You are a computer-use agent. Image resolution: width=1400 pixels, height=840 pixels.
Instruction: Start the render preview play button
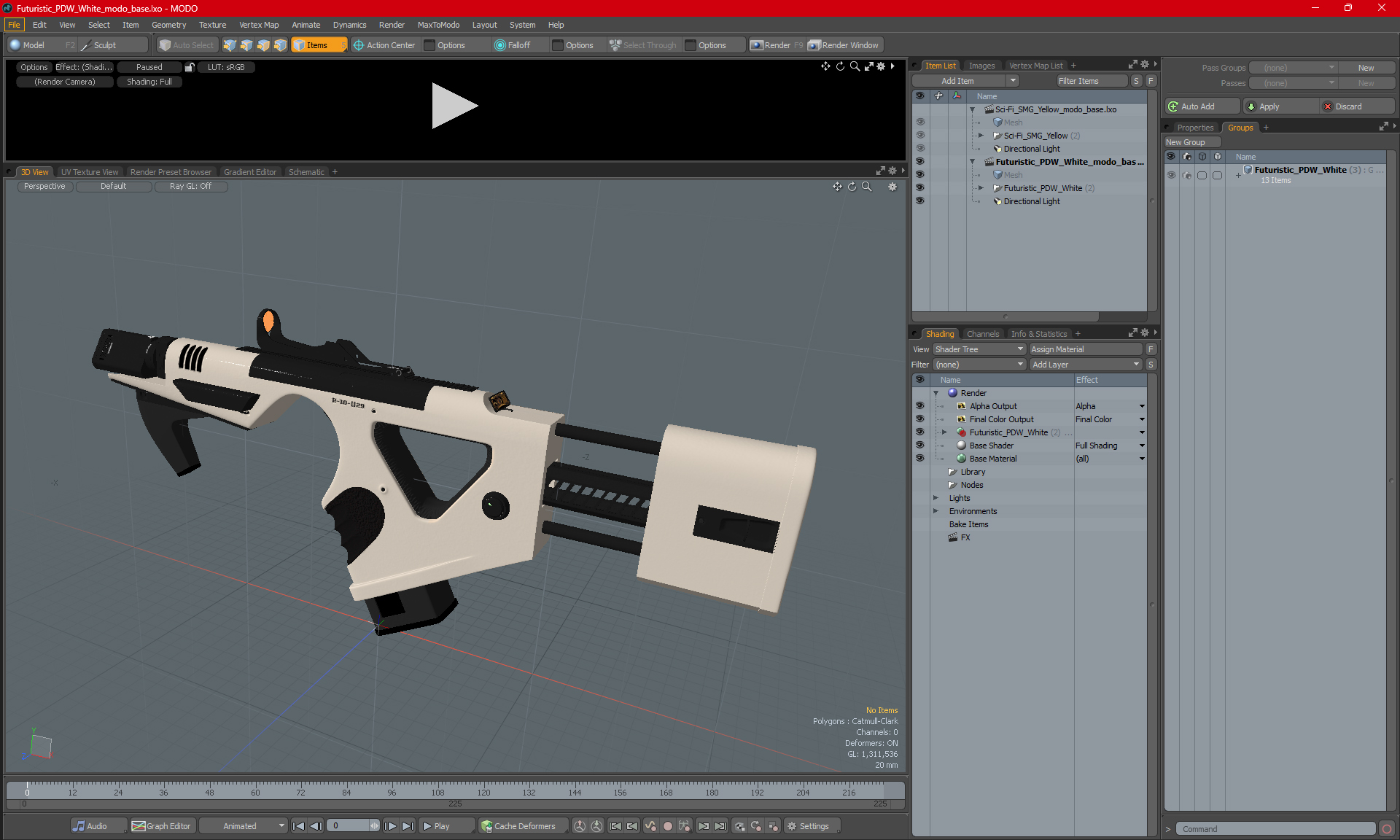(x=454, y=106)
